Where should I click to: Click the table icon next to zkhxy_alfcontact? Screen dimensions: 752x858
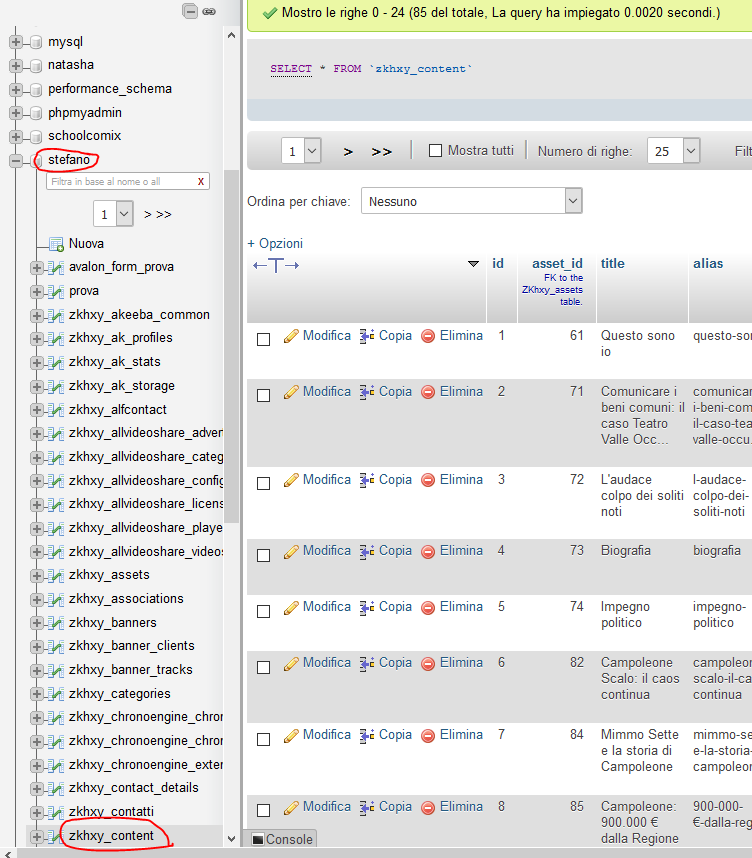pyautogui.click(x=56, y=410)
